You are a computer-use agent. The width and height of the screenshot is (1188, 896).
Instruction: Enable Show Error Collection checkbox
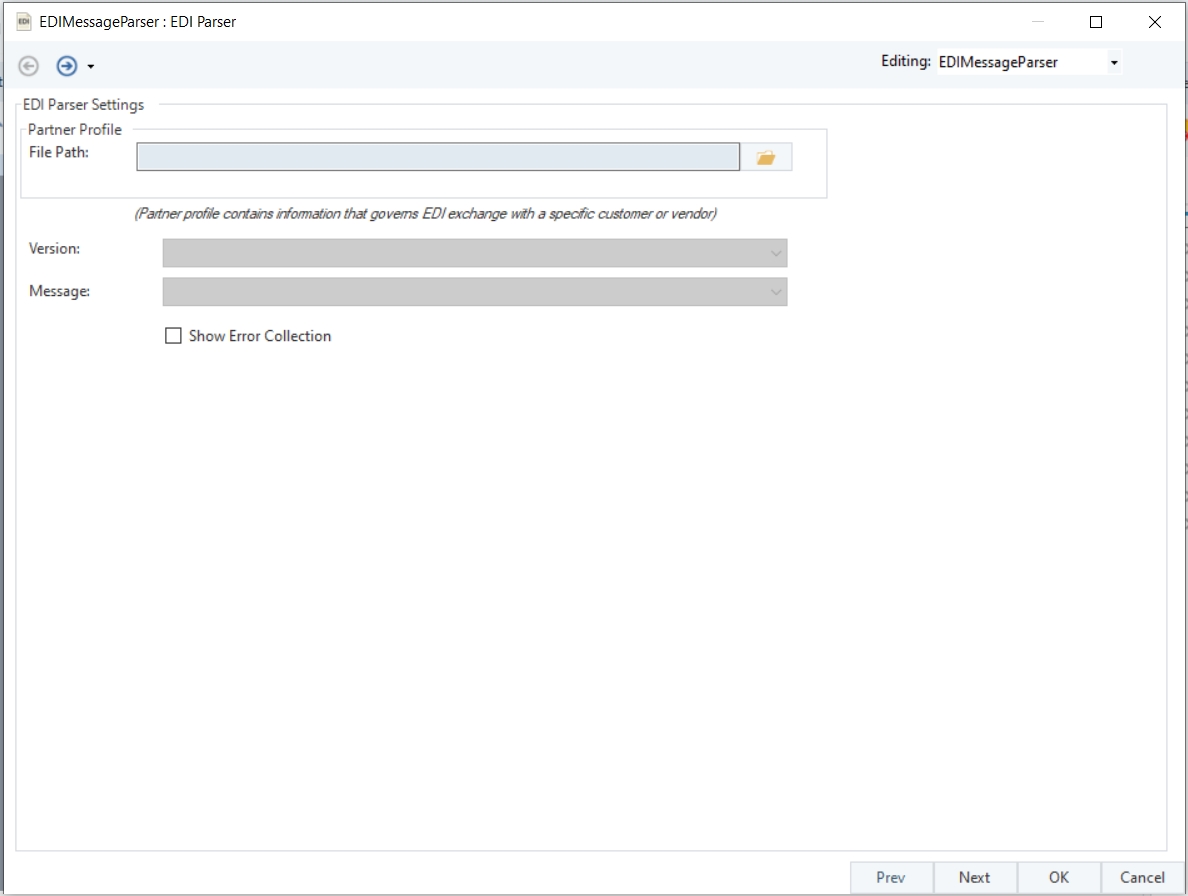(x=174, y=336)
